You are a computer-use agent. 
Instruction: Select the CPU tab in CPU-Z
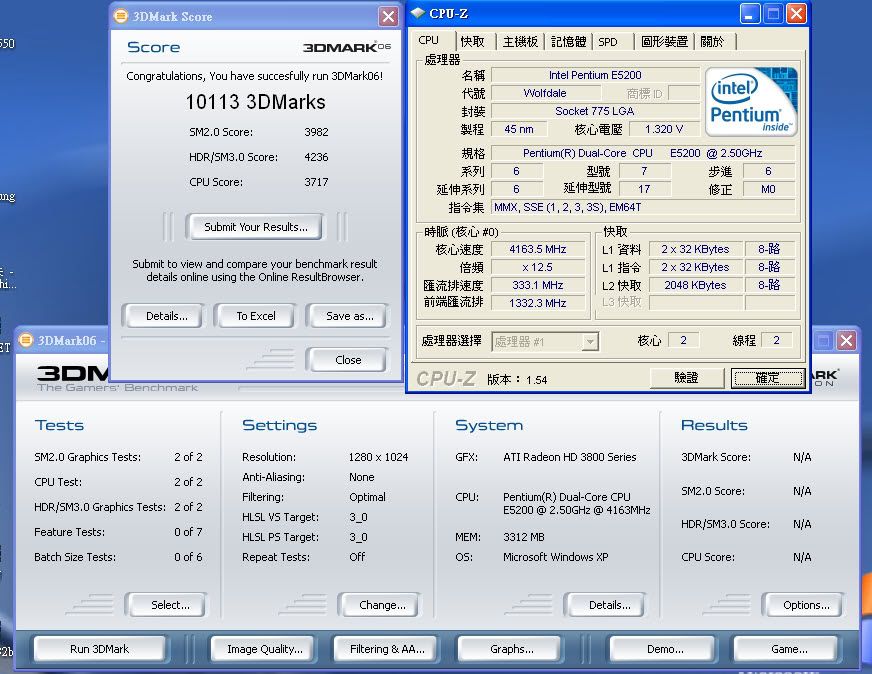429,41
